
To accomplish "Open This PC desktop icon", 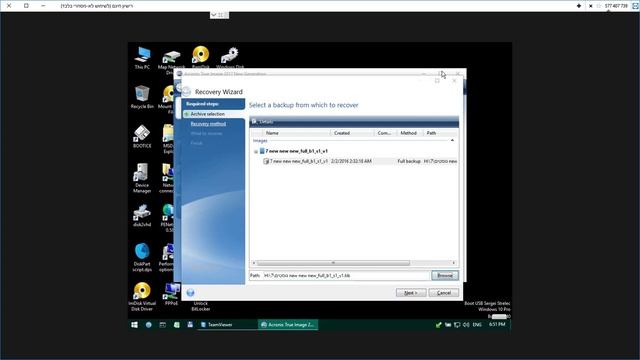I will pos(142,58).
